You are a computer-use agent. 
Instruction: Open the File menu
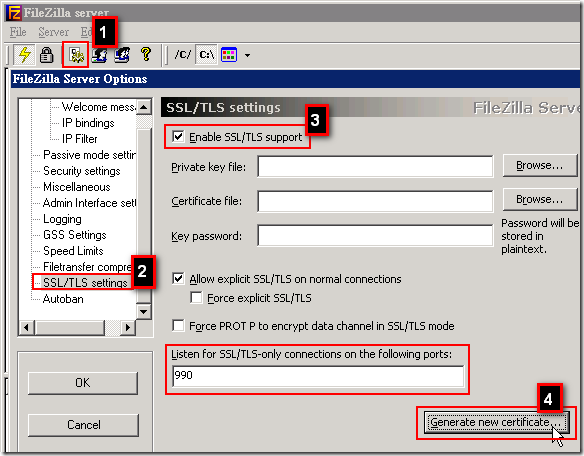point(18,32)
